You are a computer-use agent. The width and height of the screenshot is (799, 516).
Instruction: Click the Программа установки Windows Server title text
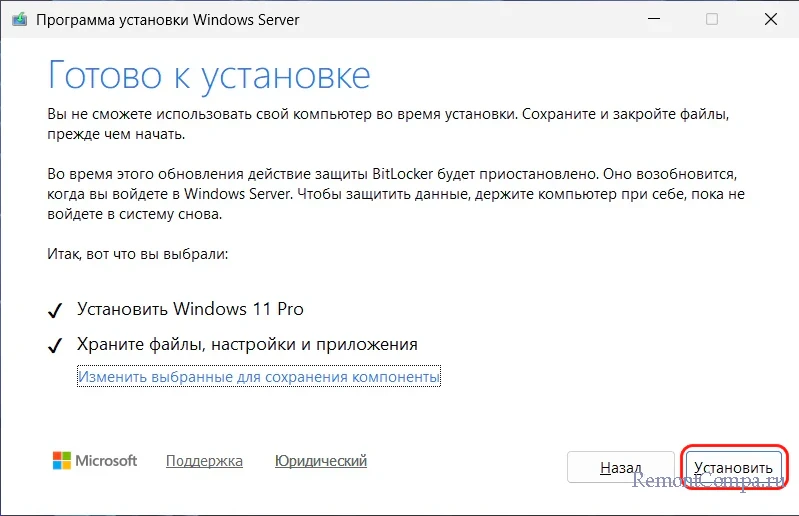pyautogui.click(x=167, y=20)
